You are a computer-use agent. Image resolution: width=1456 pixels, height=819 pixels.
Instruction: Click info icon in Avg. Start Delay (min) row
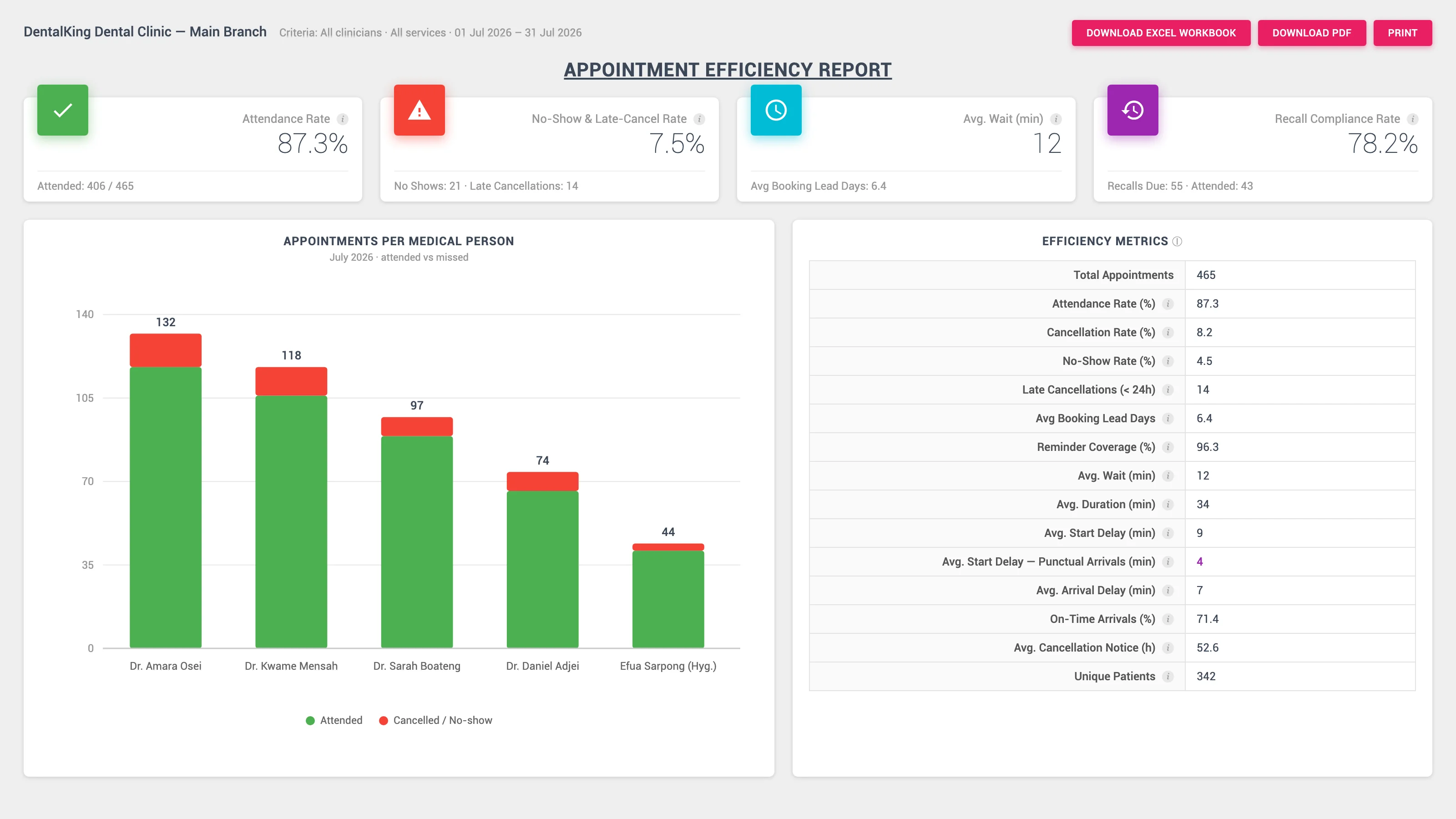point(1168,534)
